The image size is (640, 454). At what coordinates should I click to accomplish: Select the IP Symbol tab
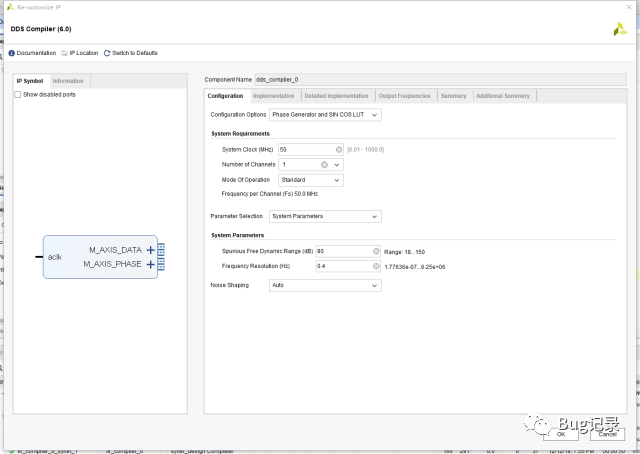(30, 81)
